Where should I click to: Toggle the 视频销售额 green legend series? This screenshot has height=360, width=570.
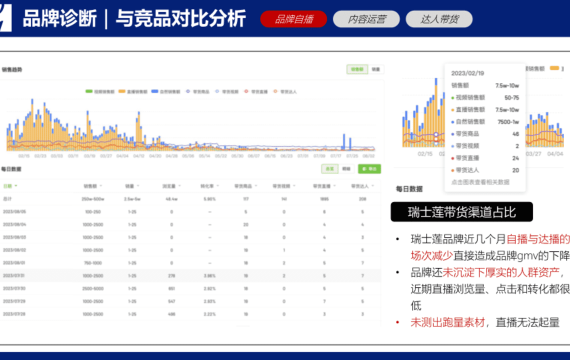point(100,92)
